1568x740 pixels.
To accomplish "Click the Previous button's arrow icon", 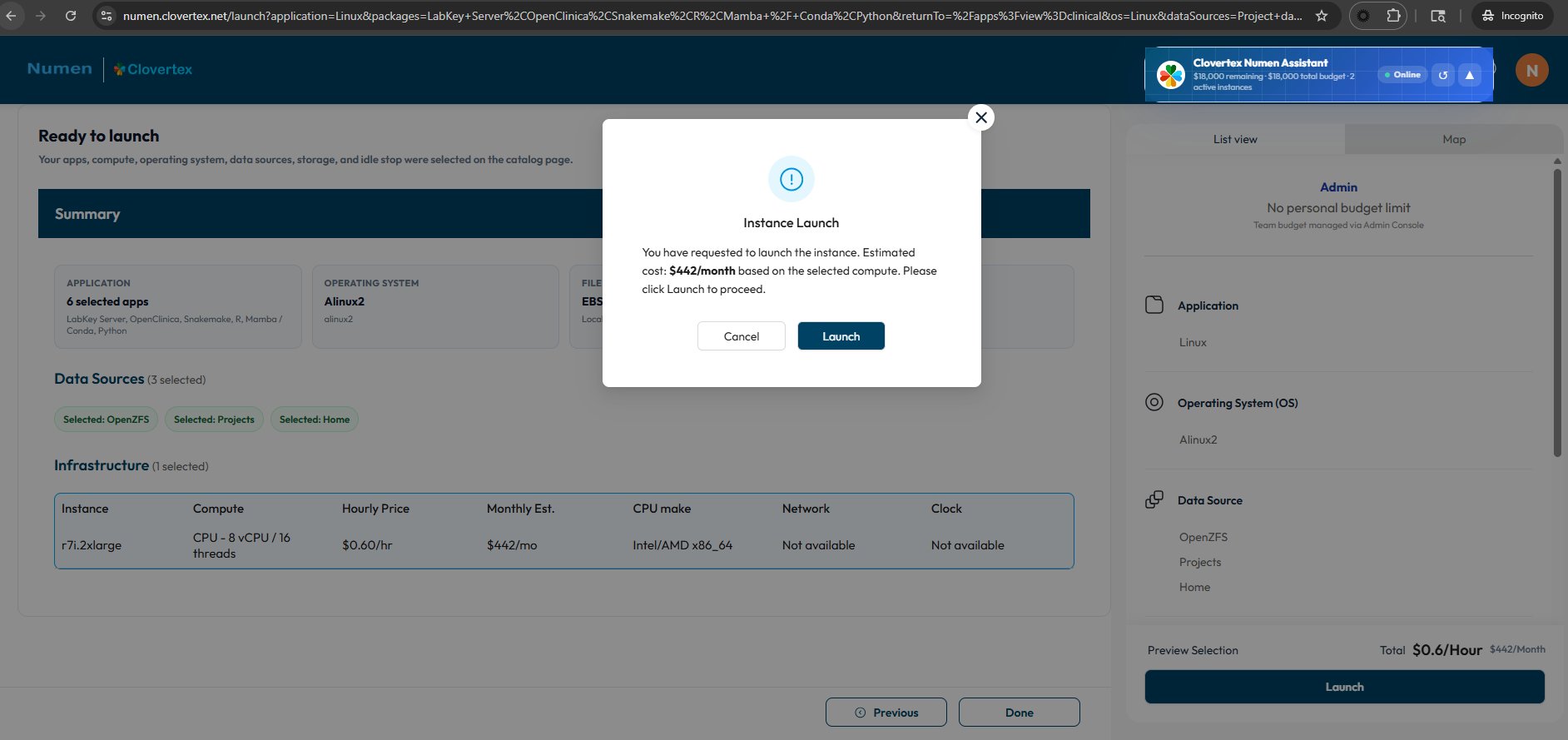I will tap(861, 713).
